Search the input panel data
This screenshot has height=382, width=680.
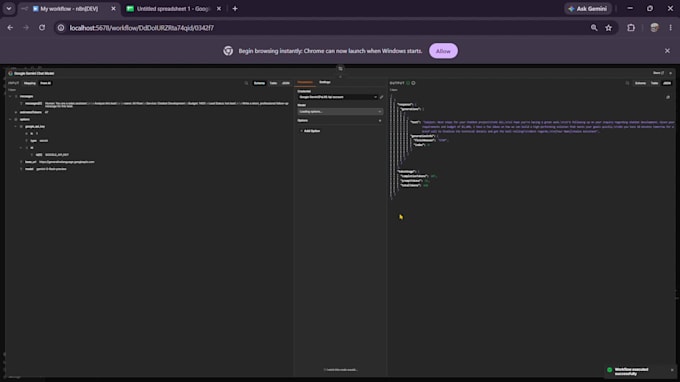pos(246,83)
